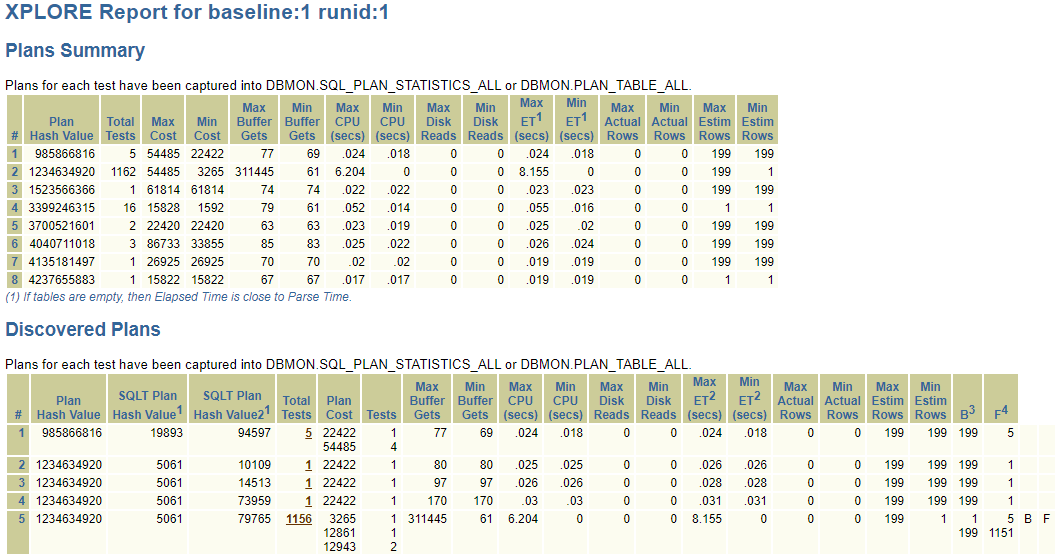Click plan hash 4040711018 in Plans Summary
This screenshot has width=1058, height=554.
(x=61, y=244)
